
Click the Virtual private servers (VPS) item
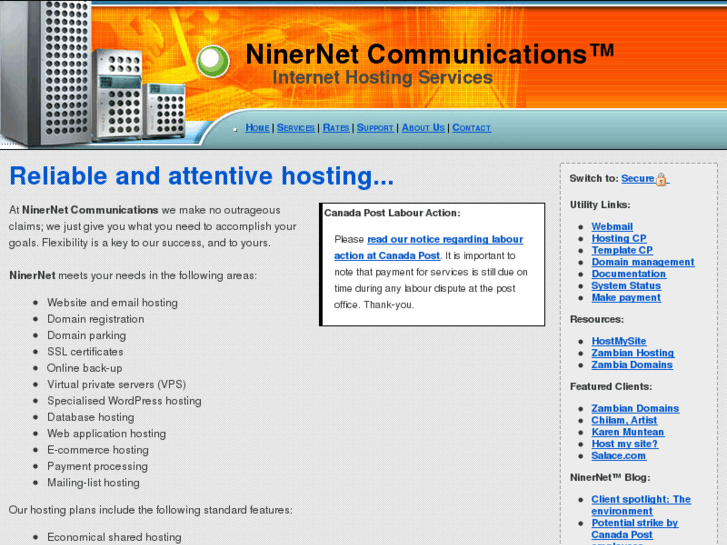pos(116,385)
